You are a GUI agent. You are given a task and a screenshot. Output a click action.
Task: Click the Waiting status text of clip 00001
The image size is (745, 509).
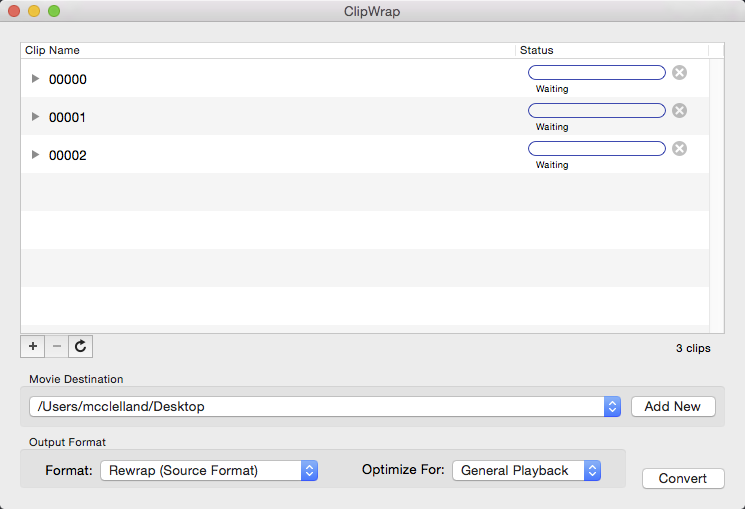pos(552,127)
